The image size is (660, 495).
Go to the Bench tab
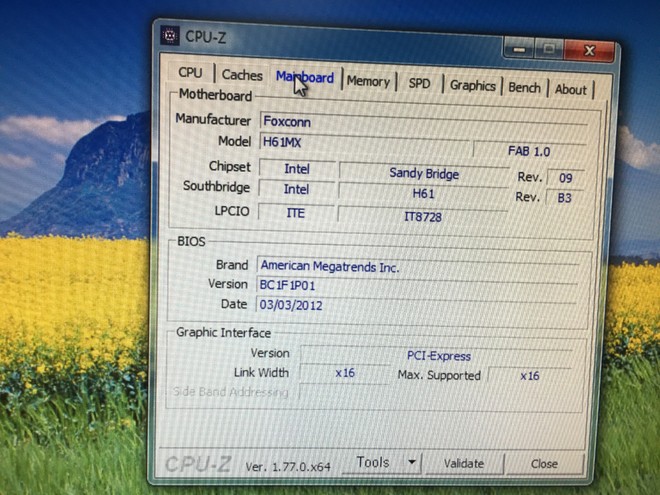[524, 88]
